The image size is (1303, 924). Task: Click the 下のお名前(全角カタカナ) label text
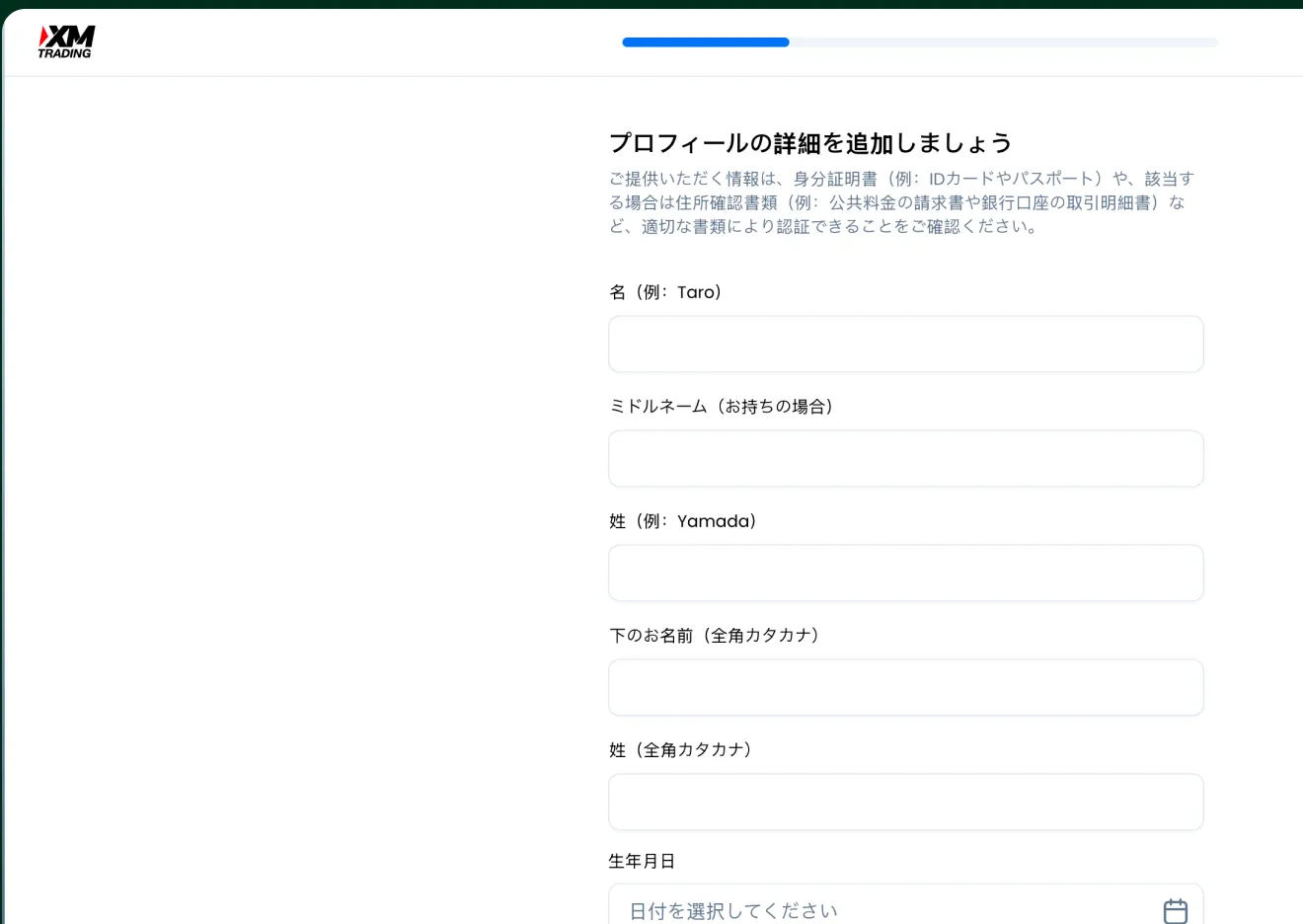point(715,636)
